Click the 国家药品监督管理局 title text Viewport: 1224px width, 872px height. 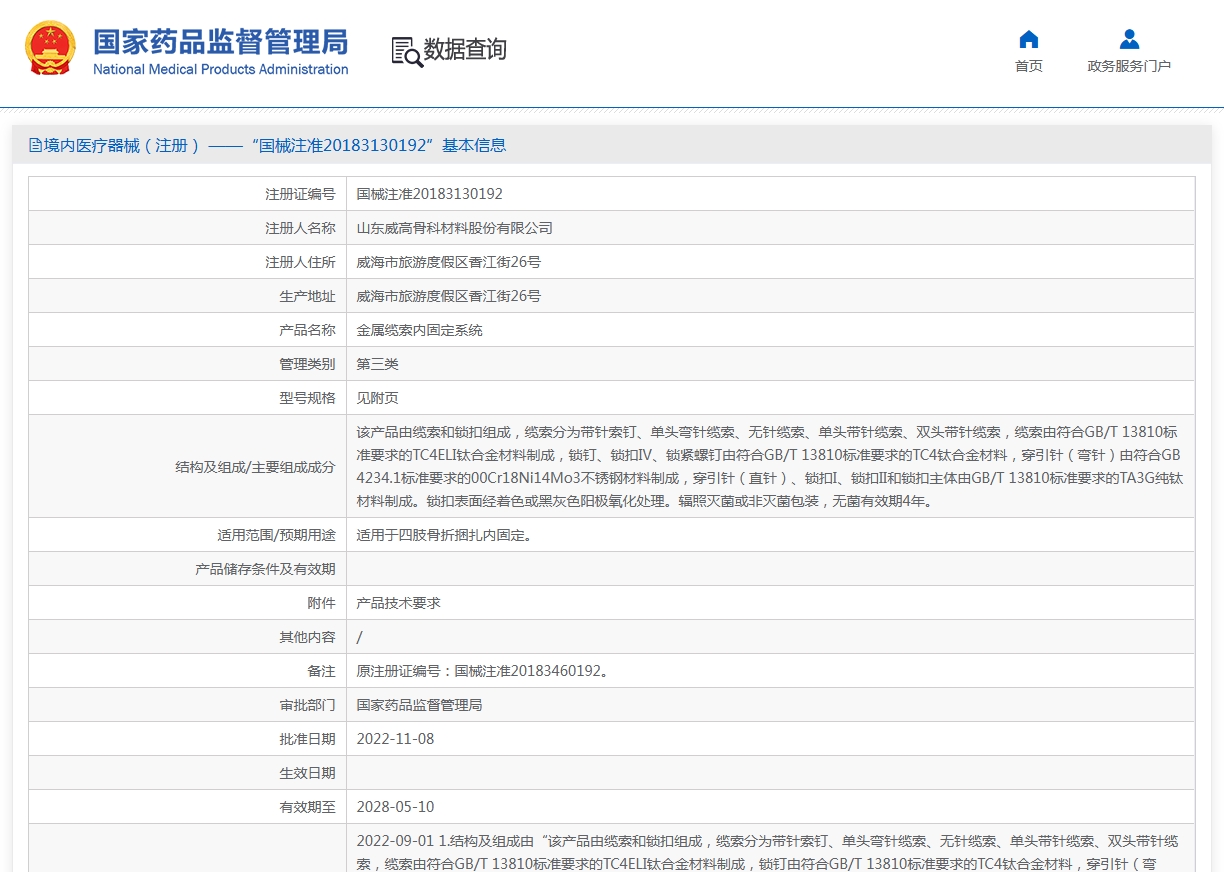click(220, 41)
